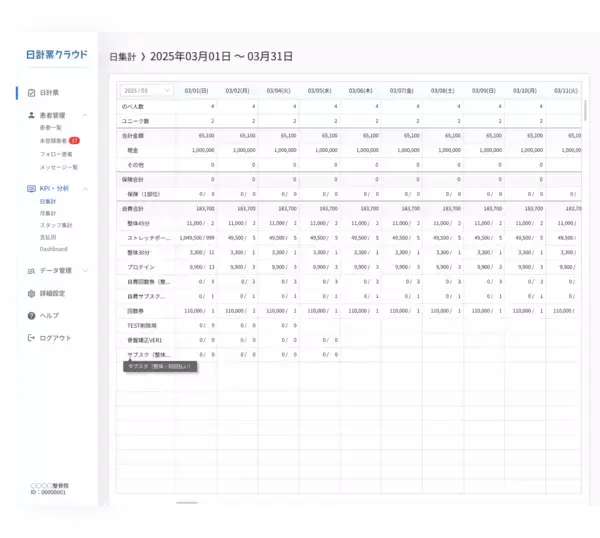Click the ヘルプ question mark icon
Viewport: 600px width, 538px height.
[x=31, y=316]
